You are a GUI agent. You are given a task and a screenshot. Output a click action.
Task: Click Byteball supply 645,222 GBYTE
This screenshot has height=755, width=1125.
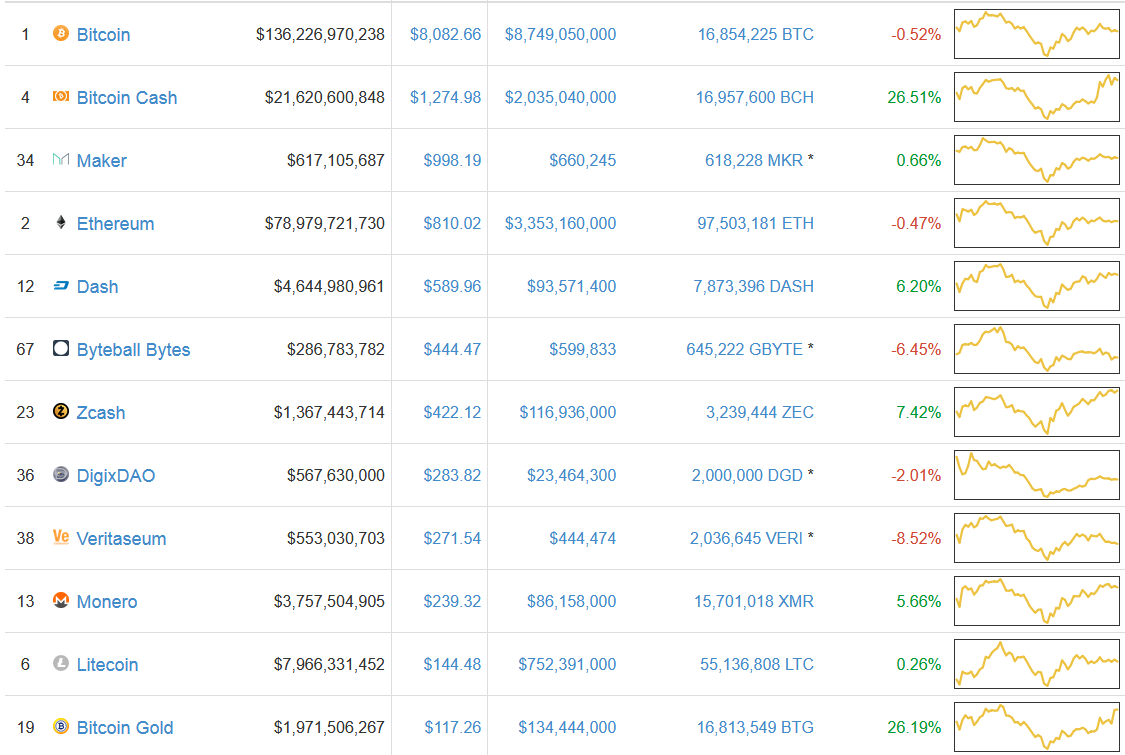(745, 349)
